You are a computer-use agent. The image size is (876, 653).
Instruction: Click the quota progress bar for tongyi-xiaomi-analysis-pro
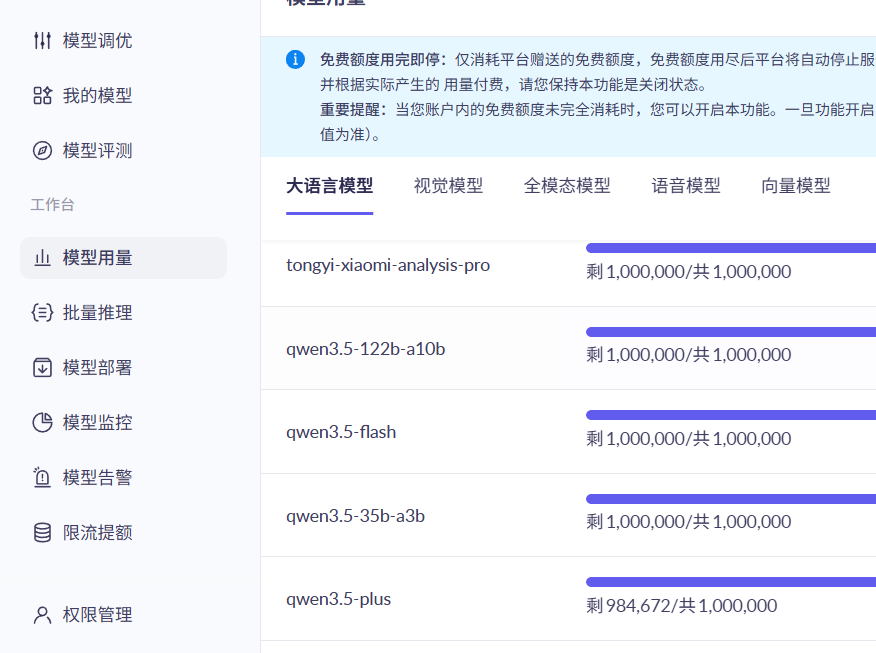tap(731, 248)
